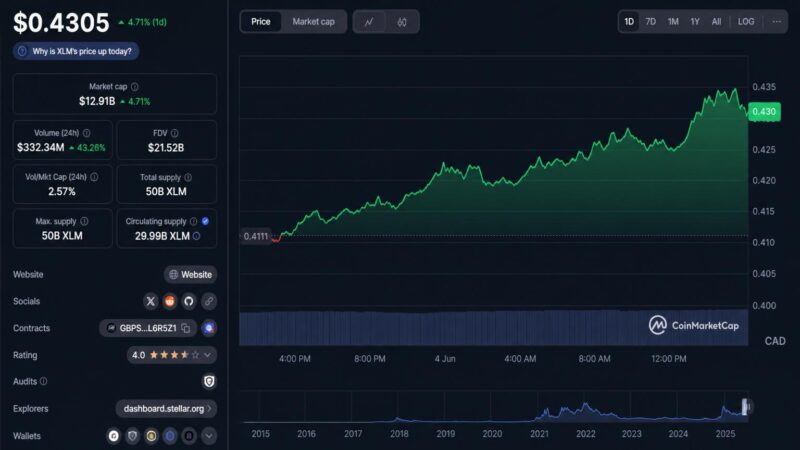Select the 1M time range

[x=673, y=21]
